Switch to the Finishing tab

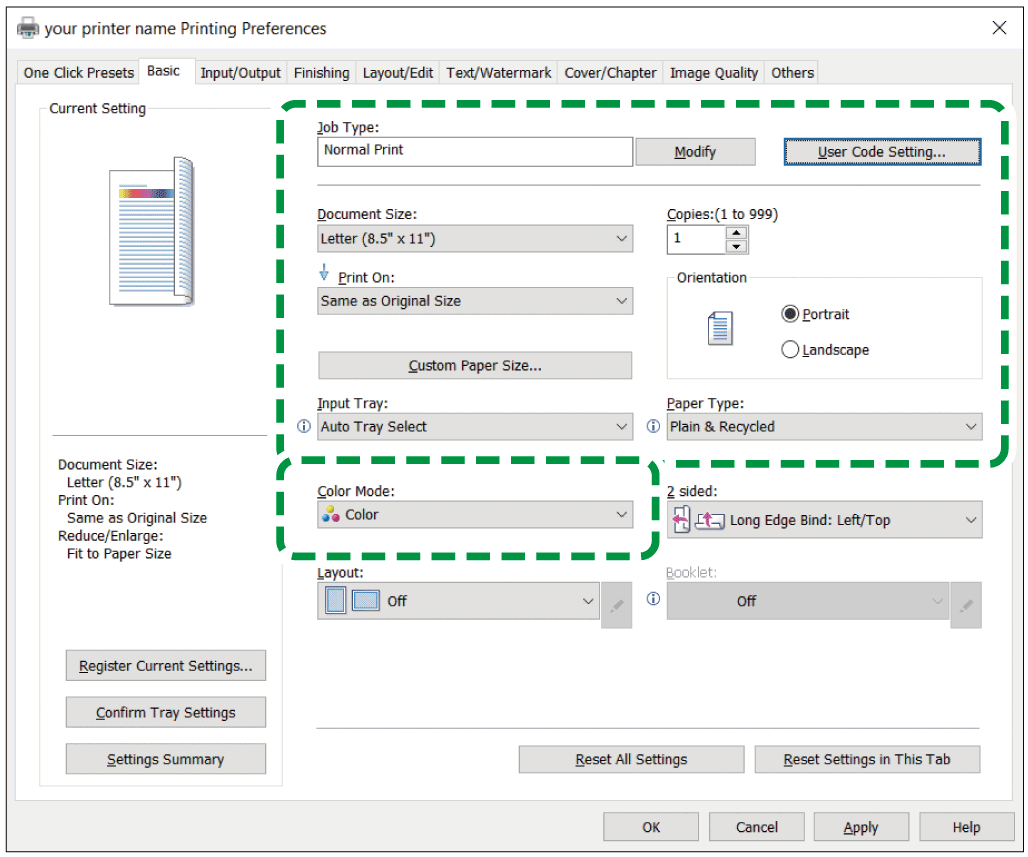tap(321, 73)
